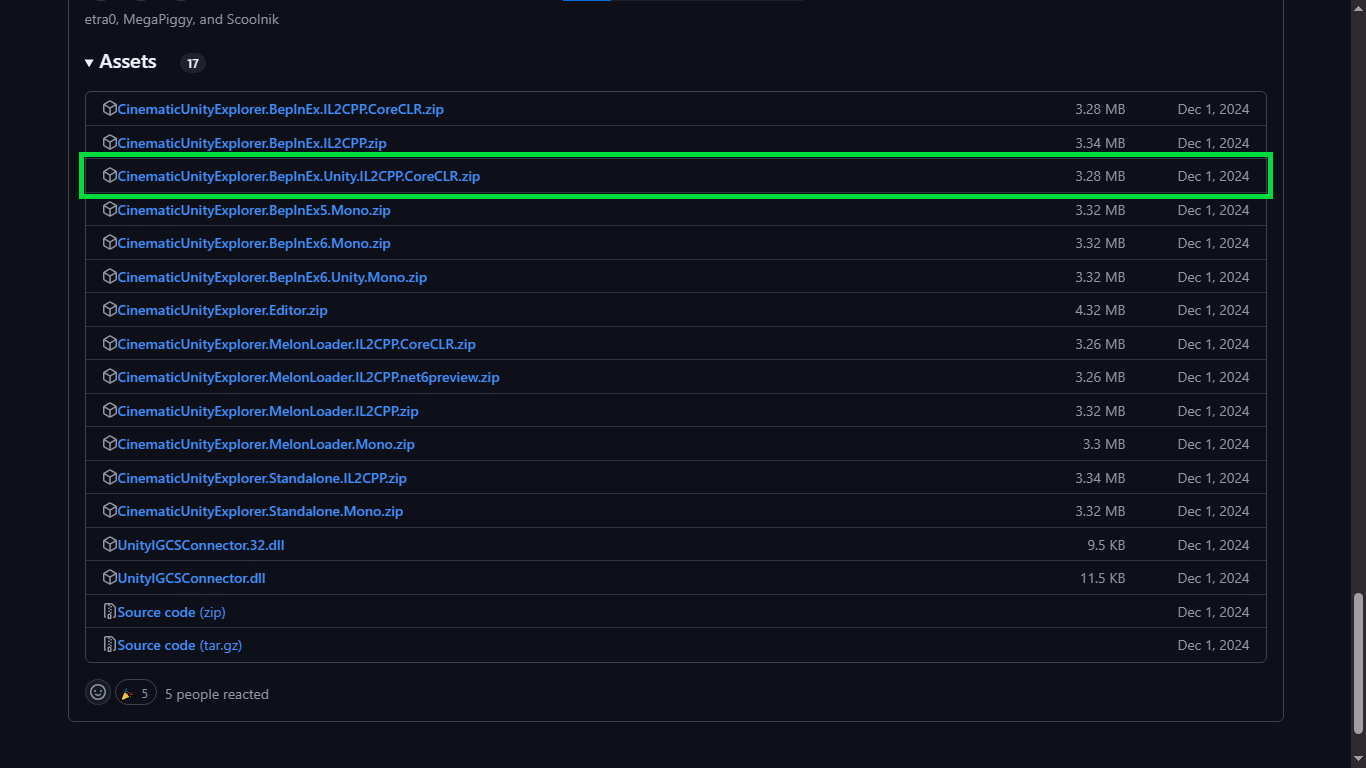Click Dec 1, 2024 on the Source code (zip) row
The height and width of the screenshot is (768, 1366).
pos(1213,612)
